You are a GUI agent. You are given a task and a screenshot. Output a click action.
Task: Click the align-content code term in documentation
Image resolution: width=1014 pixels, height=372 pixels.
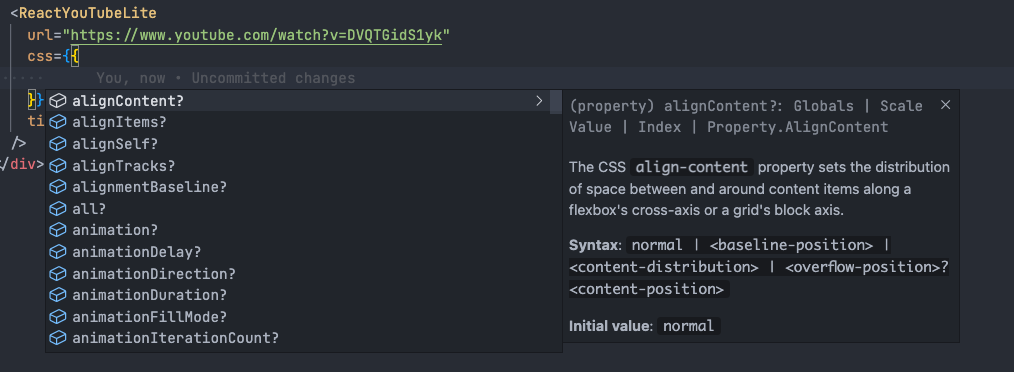click(691, 168)
